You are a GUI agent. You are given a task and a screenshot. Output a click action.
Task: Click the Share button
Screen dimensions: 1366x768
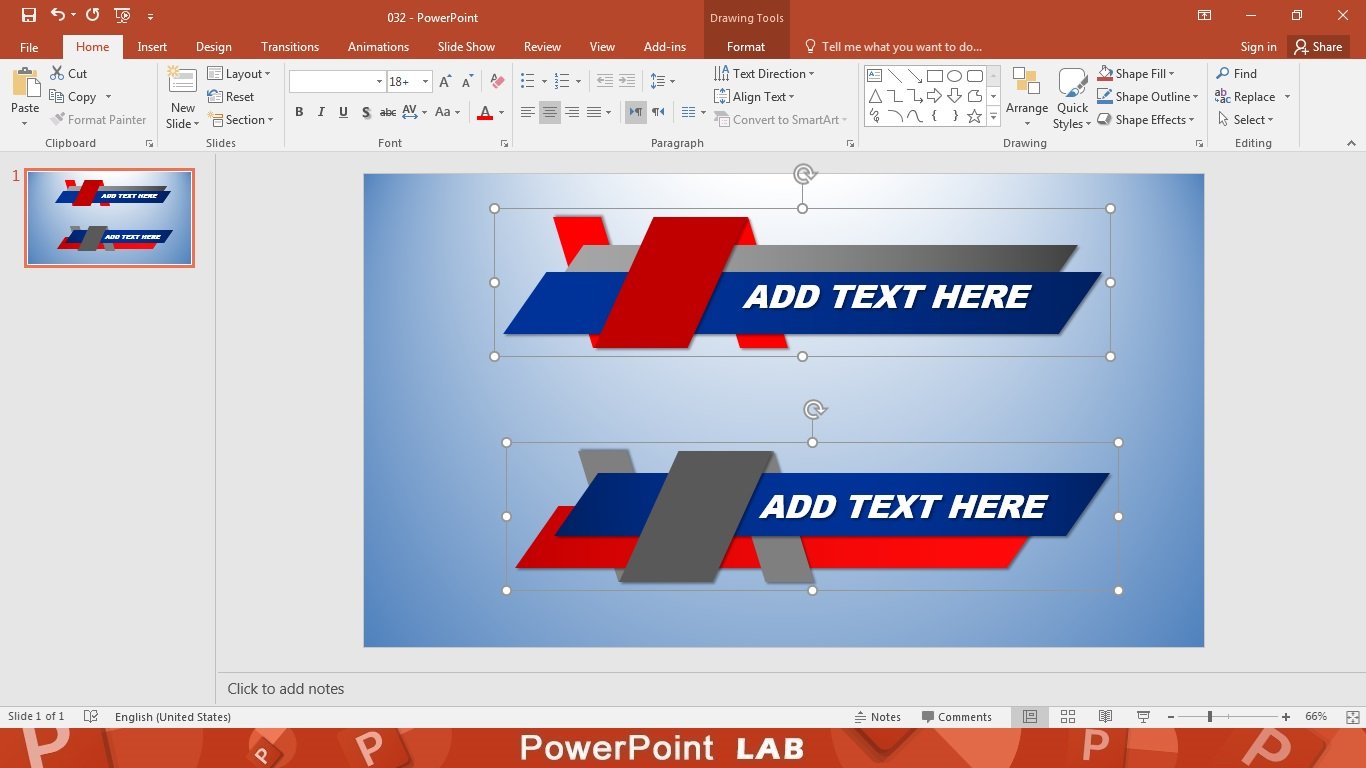[x=1318, y=47]
